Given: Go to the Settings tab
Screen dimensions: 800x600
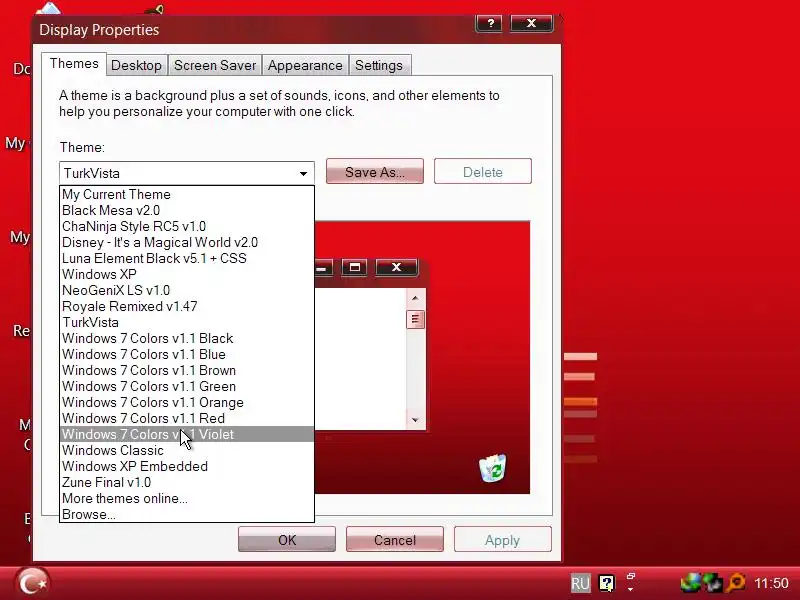Looking at the screenshot, I should click(379, 65).
